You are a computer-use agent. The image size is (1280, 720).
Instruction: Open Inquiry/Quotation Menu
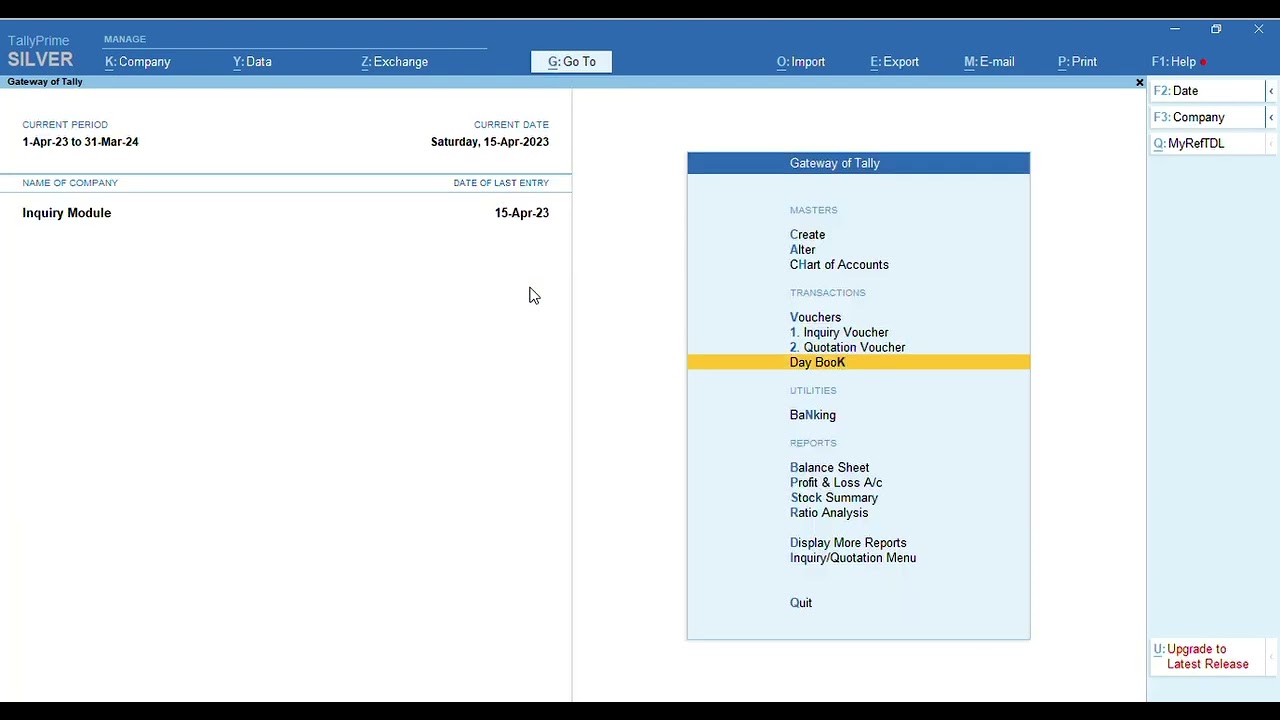[853, 558]
